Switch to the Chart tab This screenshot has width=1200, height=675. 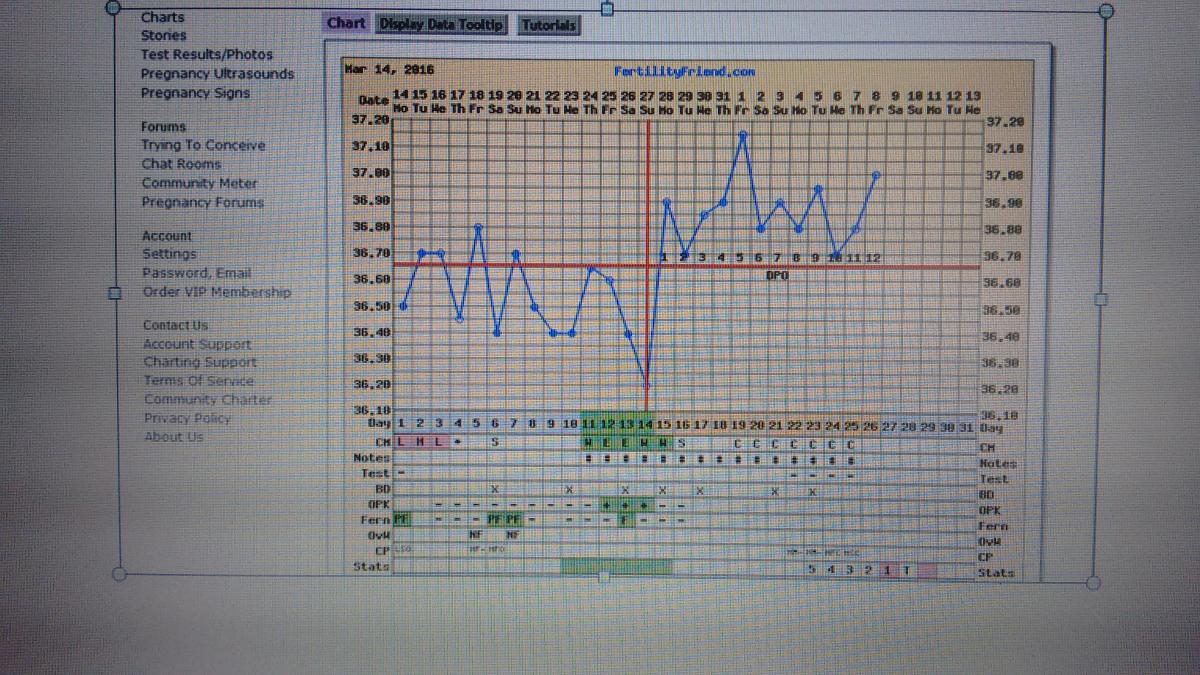coord(346,24)
